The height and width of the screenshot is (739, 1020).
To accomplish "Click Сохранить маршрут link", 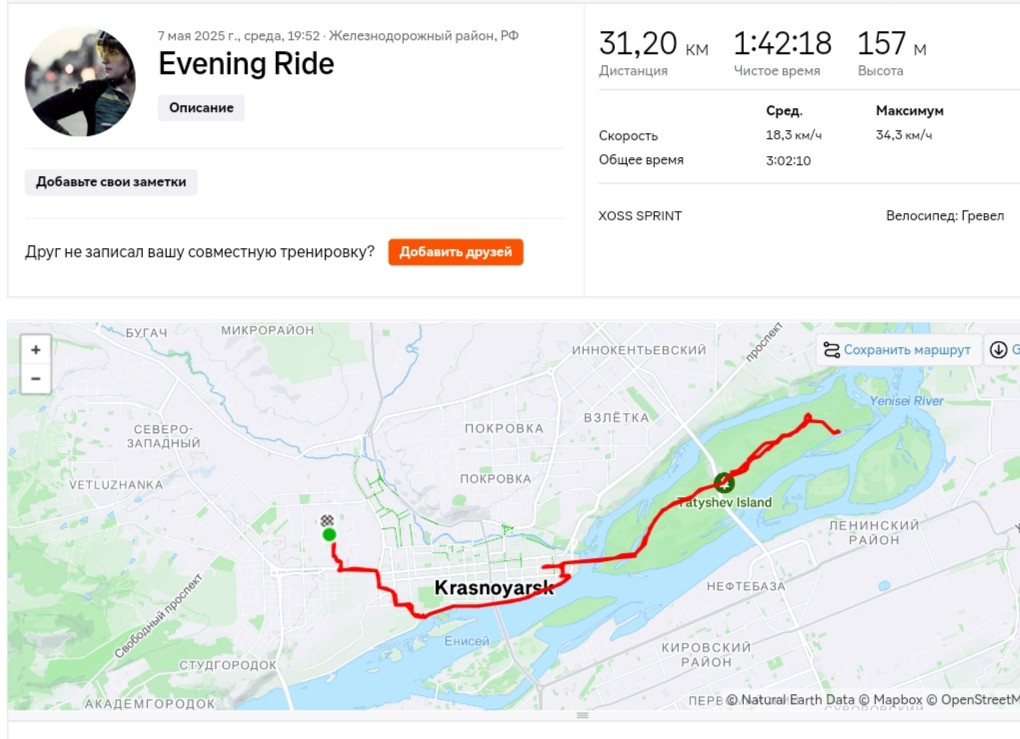I will (x=907, y=350).
